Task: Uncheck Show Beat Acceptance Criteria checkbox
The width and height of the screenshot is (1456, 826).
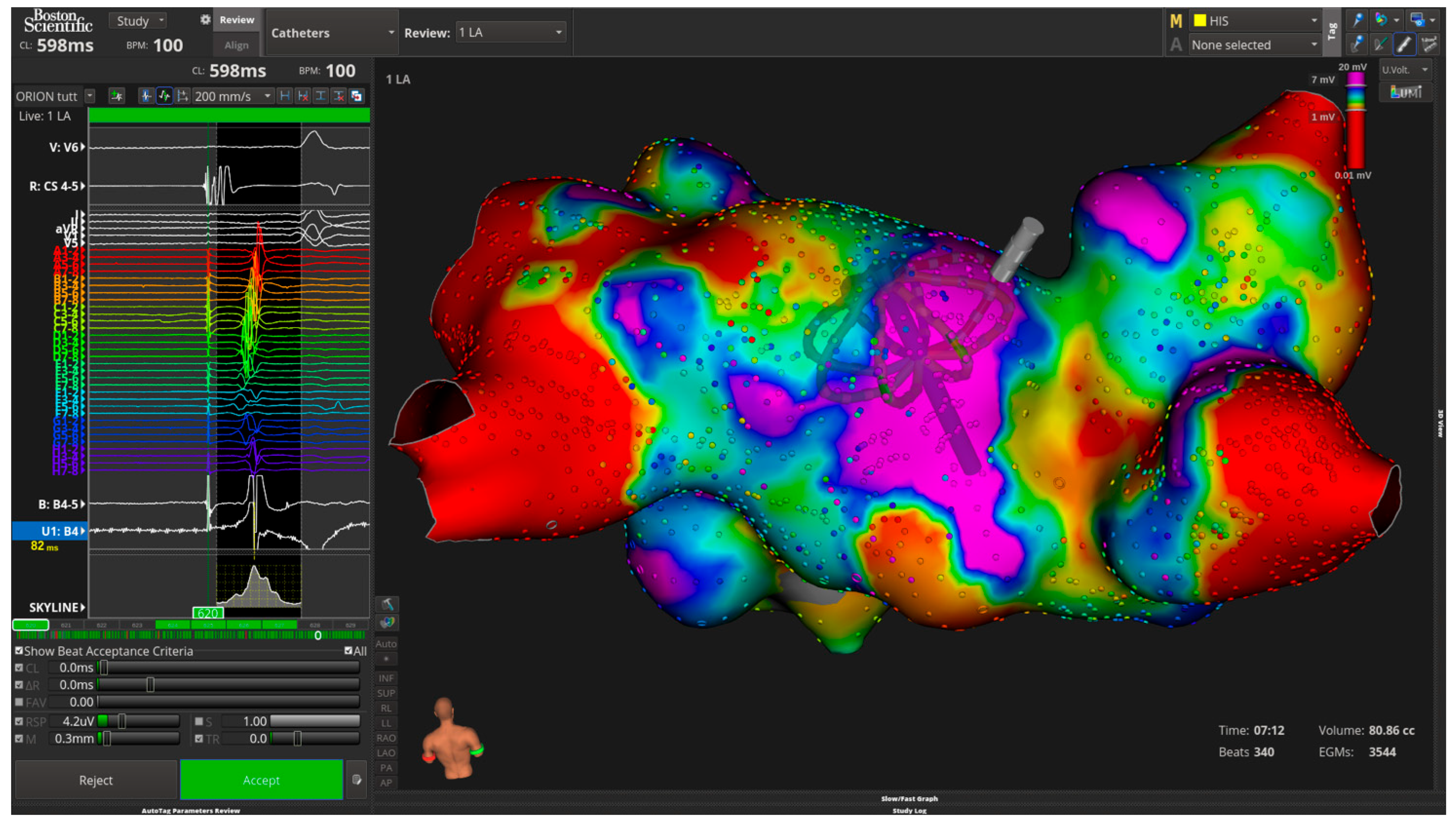Action: [x=19, y=651]
